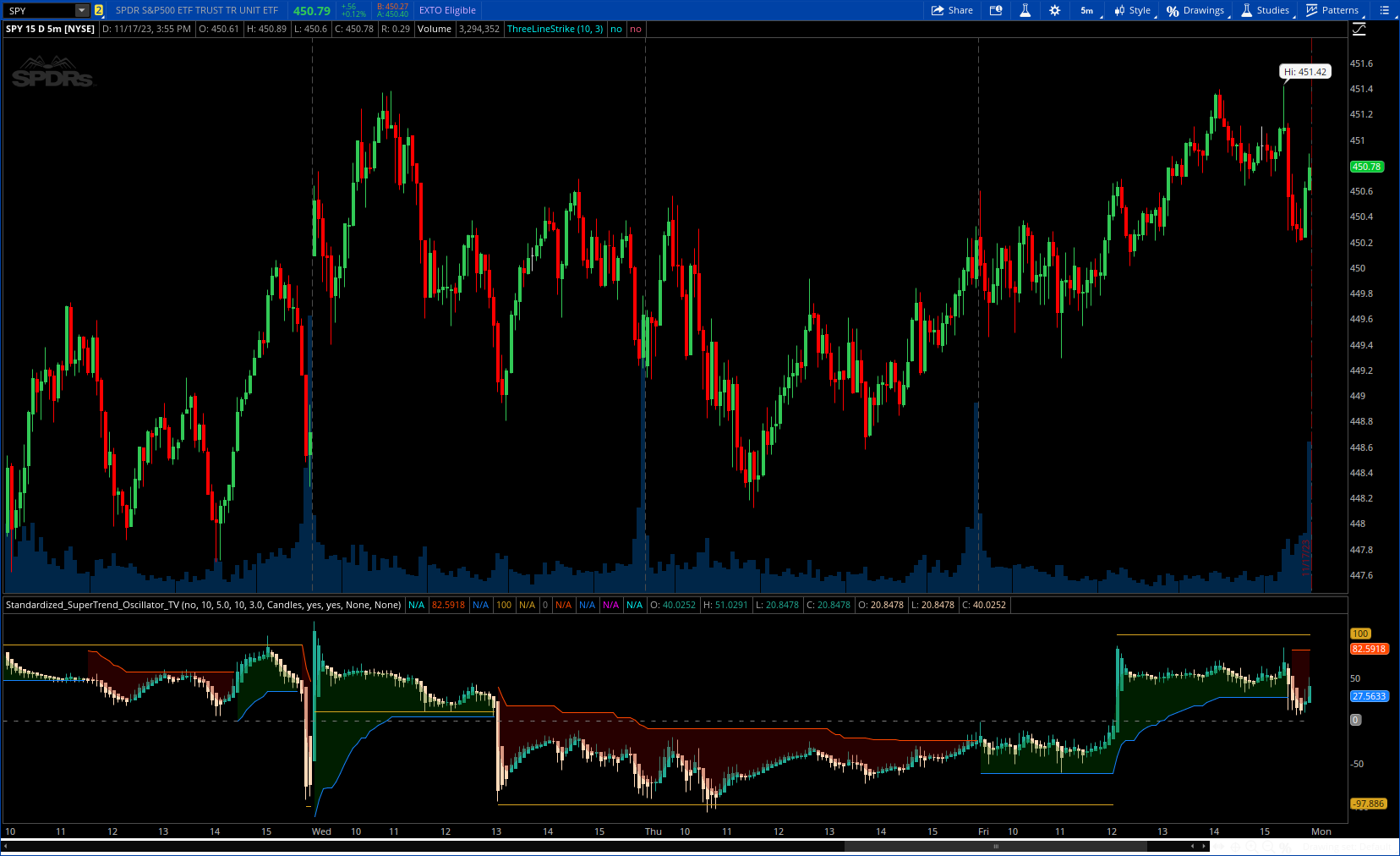Screen dimensions: 1400x856
Task: Click the green 450.78 current price tag
Action: coord(1367,167)
